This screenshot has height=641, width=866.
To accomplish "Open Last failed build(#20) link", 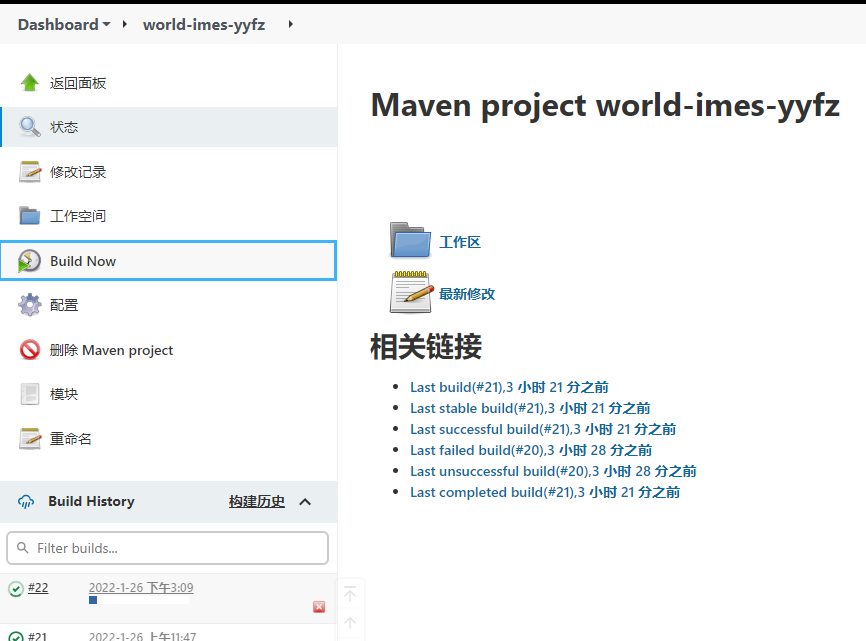I will click(x=531, y=450).
